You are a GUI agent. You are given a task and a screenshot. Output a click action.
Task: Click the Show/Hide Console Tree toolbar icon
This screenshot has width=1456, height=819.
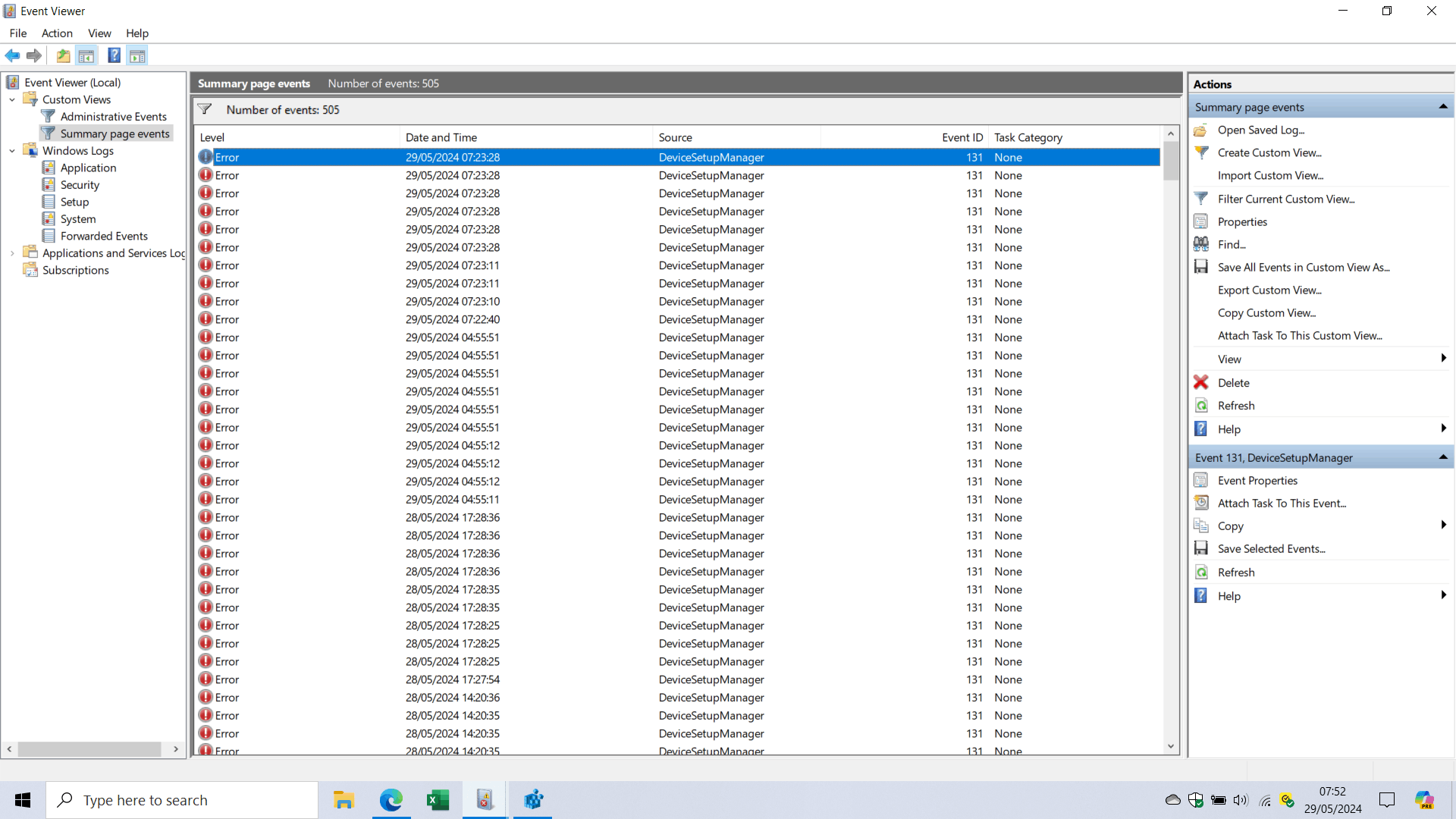click(x=86, y=55)
